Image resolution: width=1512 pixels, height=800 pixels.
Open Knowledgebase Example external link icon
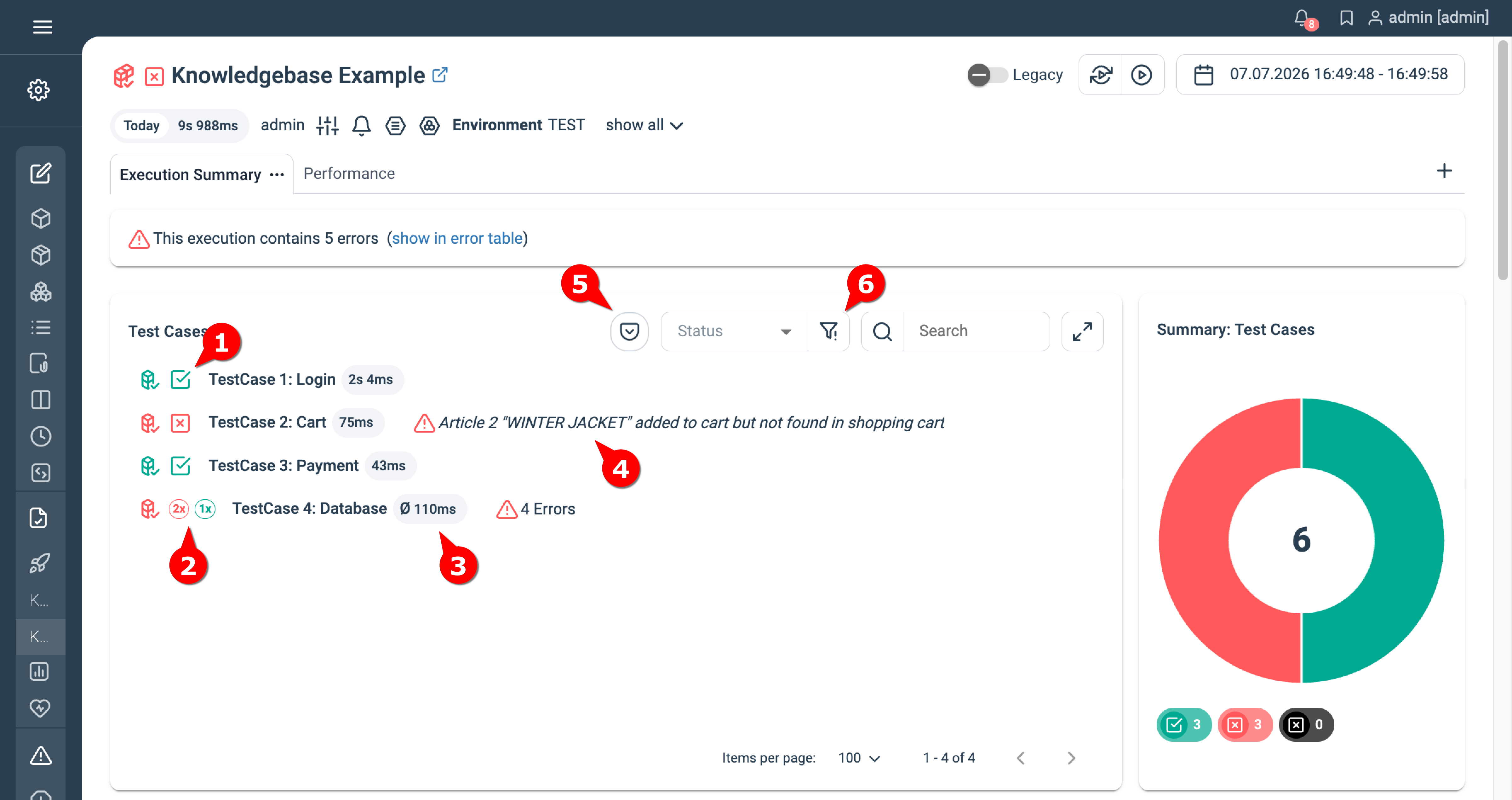click(440, 75)
